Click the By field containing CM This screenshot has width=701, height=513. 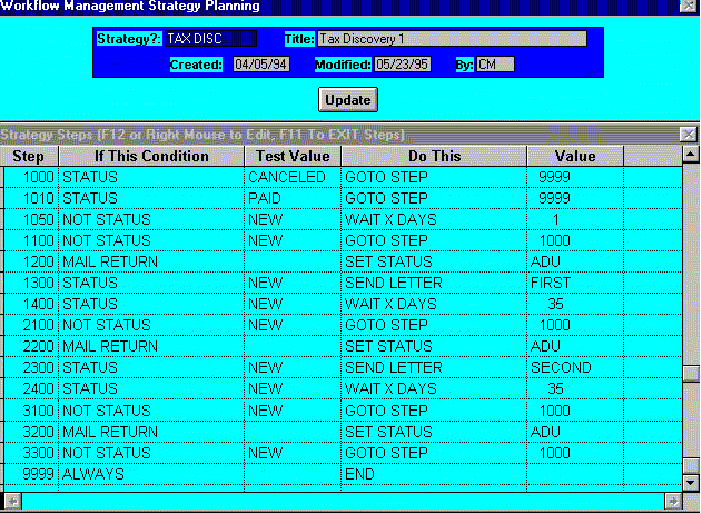[x=494, y=65]
